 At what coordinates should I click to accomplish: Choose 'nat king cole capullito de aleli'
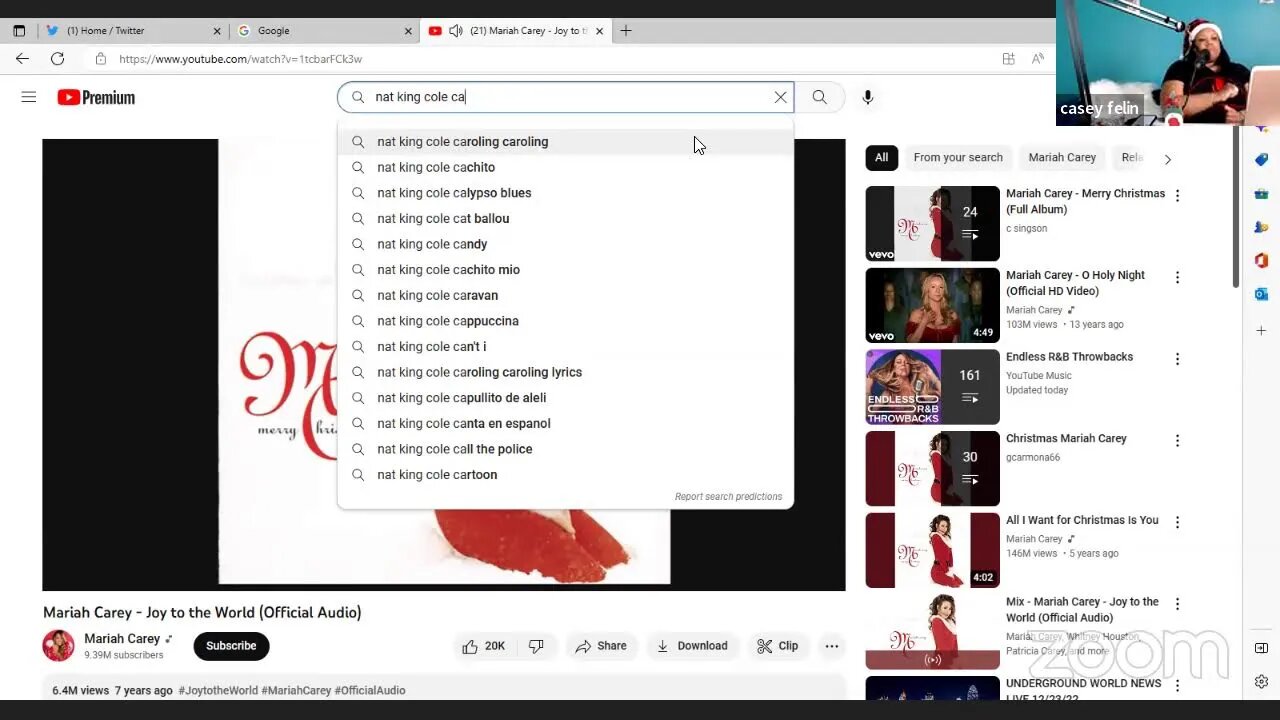click(565, 398)
